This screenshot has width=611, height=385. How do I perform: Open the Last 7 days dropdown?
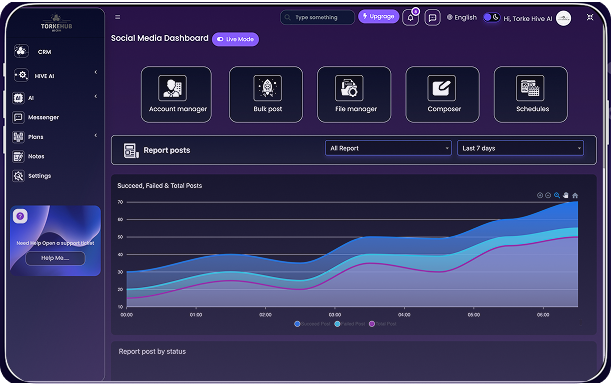pos(520,148)
